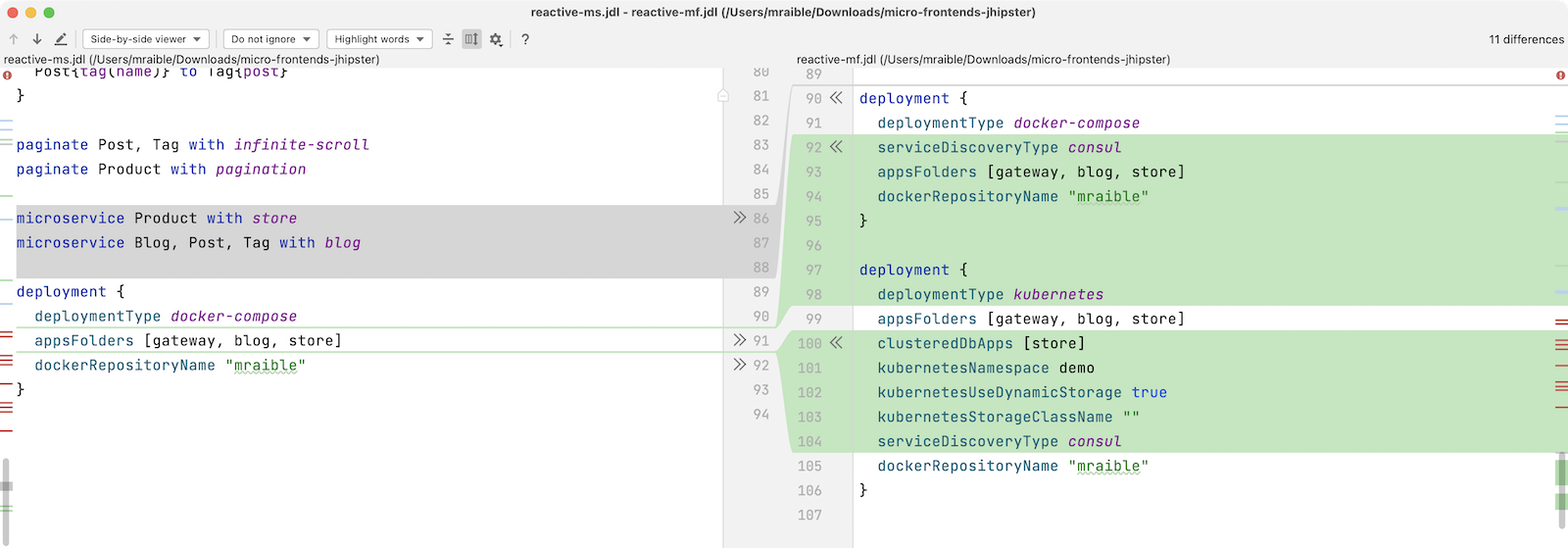The image size is (1568, 548).
Task: Go to next difference down arrow
Action: click(x=37, y=39)
